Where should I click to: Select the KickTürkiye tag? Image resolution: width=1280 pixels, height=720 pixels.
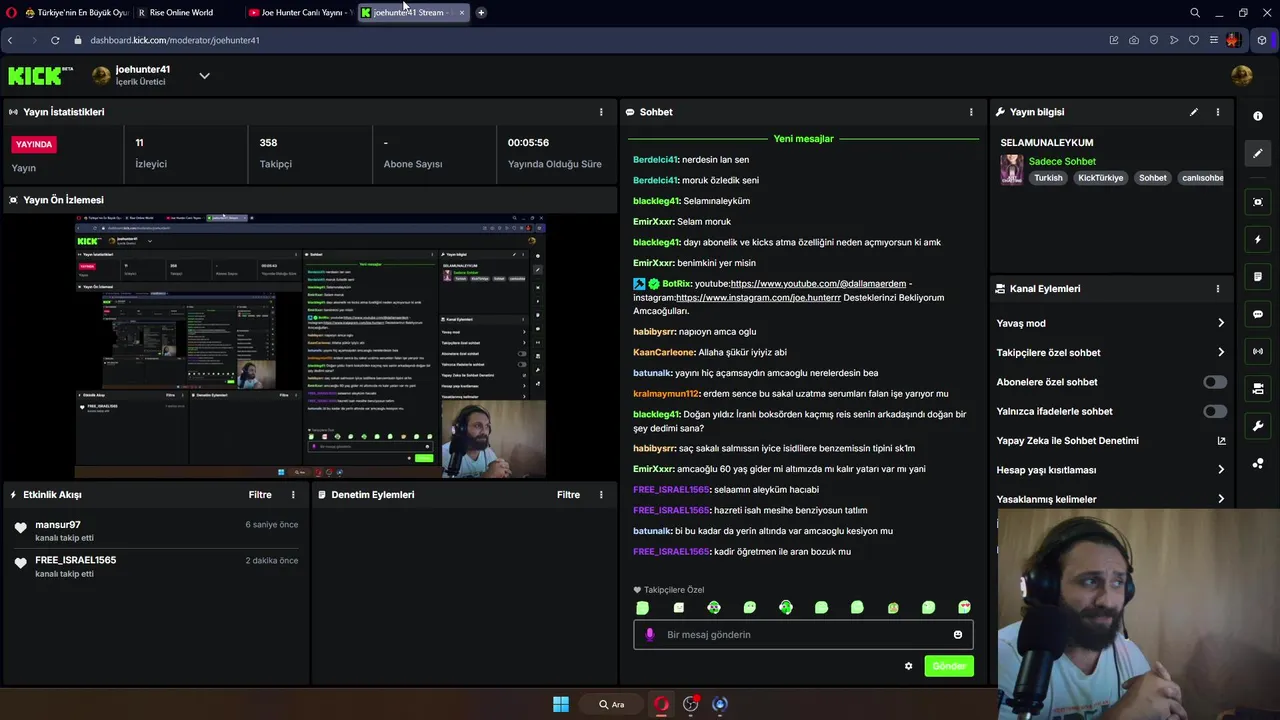[1101, 178]
